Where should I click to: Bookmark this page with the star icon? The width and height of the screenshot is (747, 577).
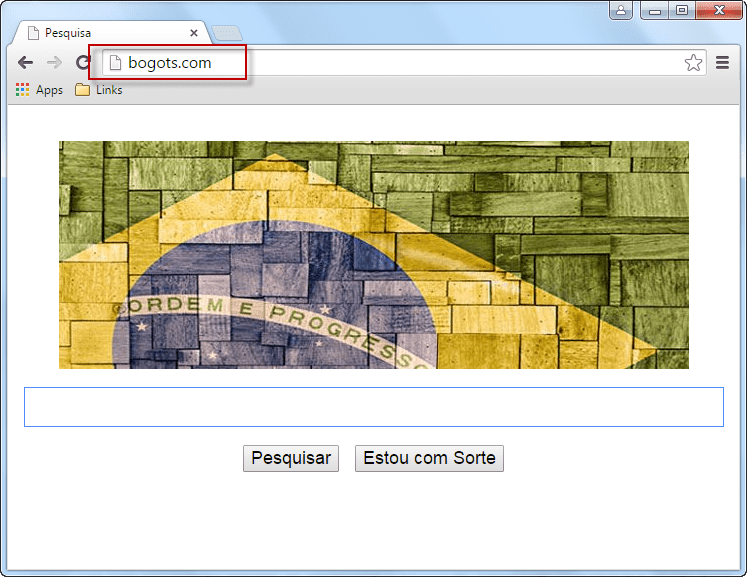[x=693, y=62]
